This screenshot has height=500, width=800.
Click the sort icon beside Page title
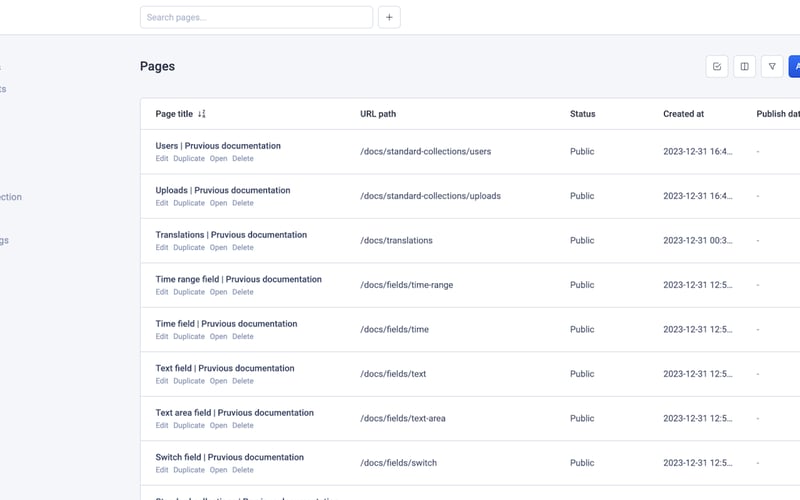[202, 114]
